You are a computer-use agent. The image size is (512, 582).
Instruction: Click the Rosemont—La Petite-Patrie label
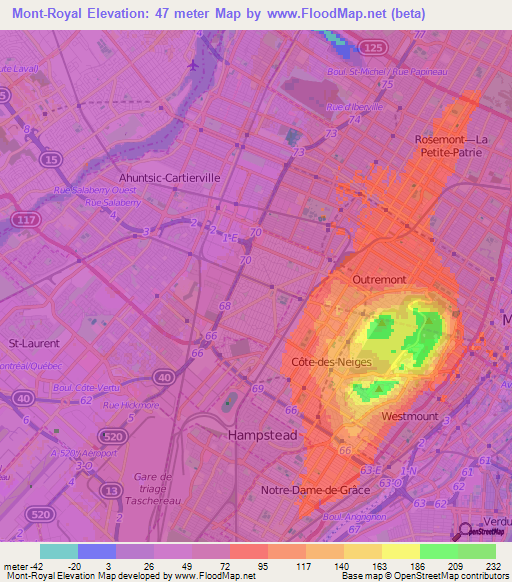coord(451,146)
